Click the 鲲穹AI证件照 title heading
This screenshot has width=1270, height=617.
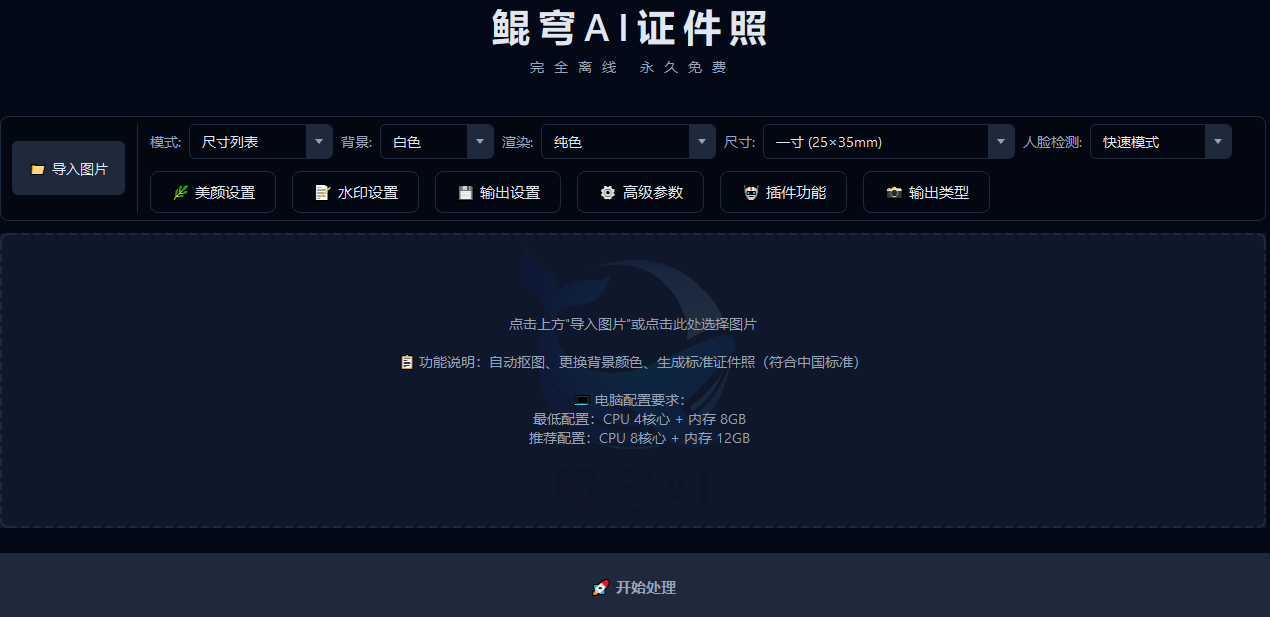(x=631, y=29)
